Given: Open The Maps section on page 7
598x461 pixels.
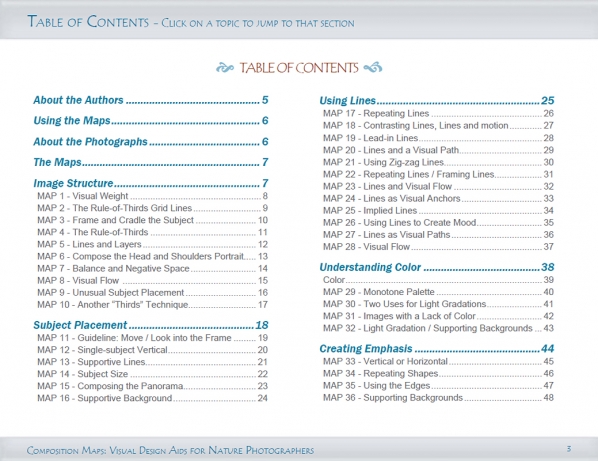Looking at the screenshot, I should 151,162.
